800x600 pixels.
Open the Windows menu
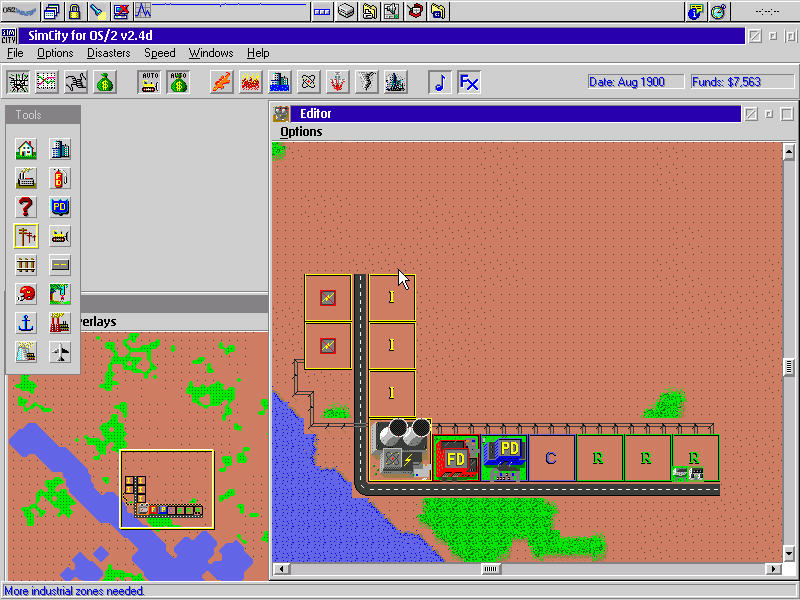pos(211,53)
